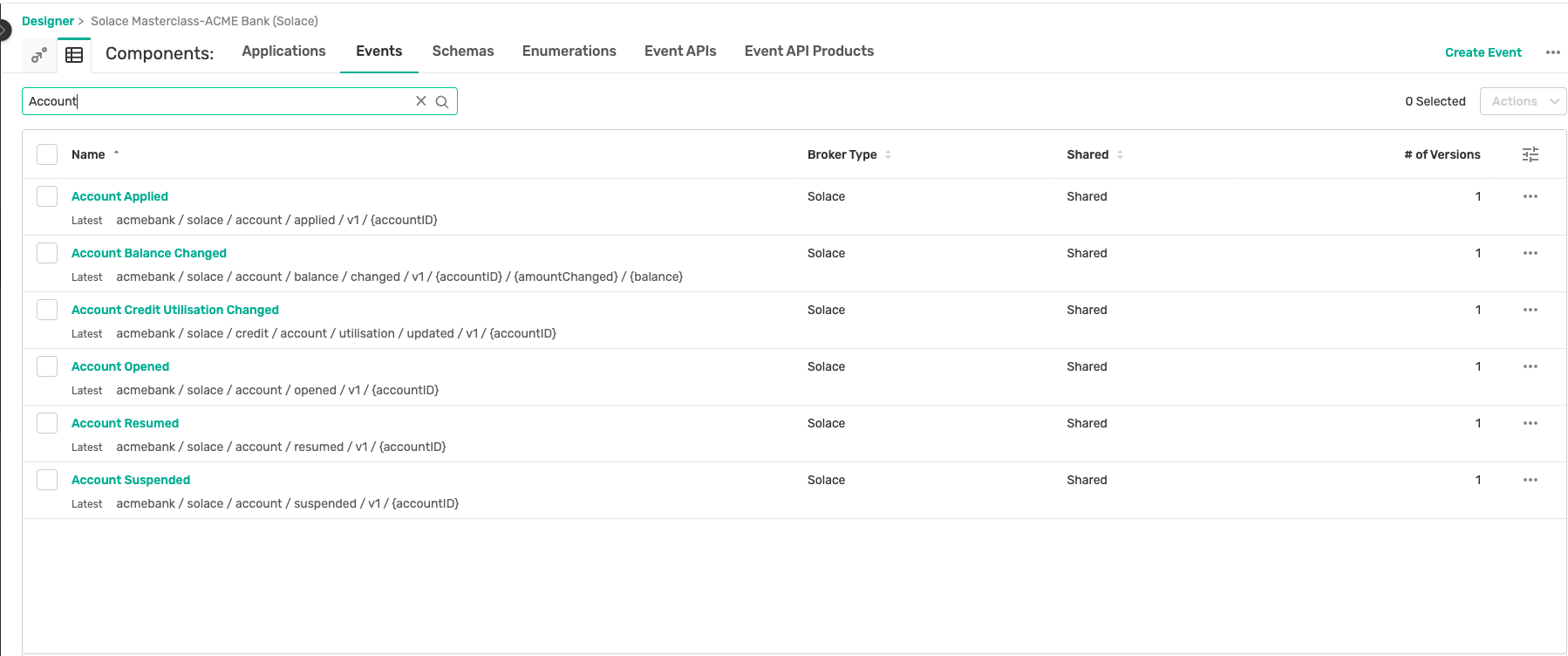The height and width of the screenshot is (656, 1568).
Task: Expand the left sidebar arrow
Action: pyautogui.click(x=4, y=31)
